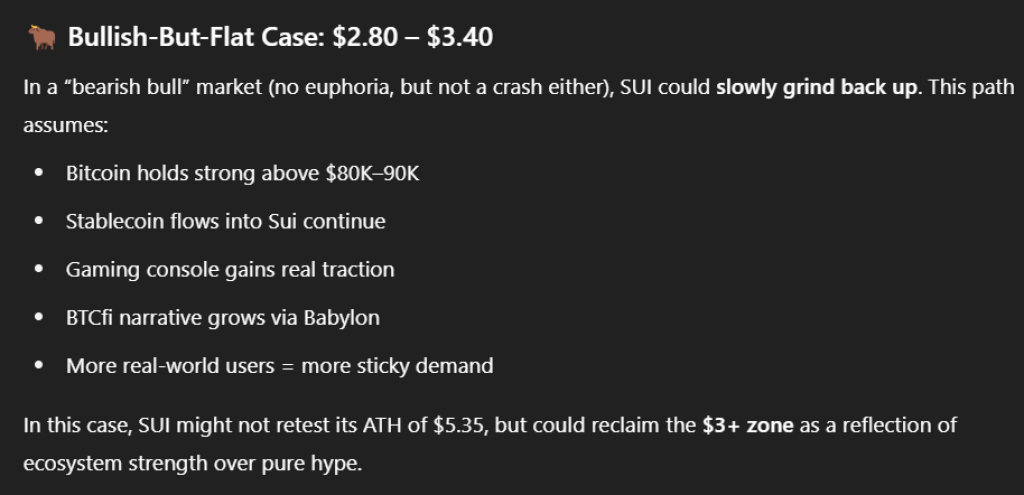Image resolution: width=1024 pixels, height=495 pixels.
Task: Click the bullet dot before "More real-world users"
Action: 38,366
